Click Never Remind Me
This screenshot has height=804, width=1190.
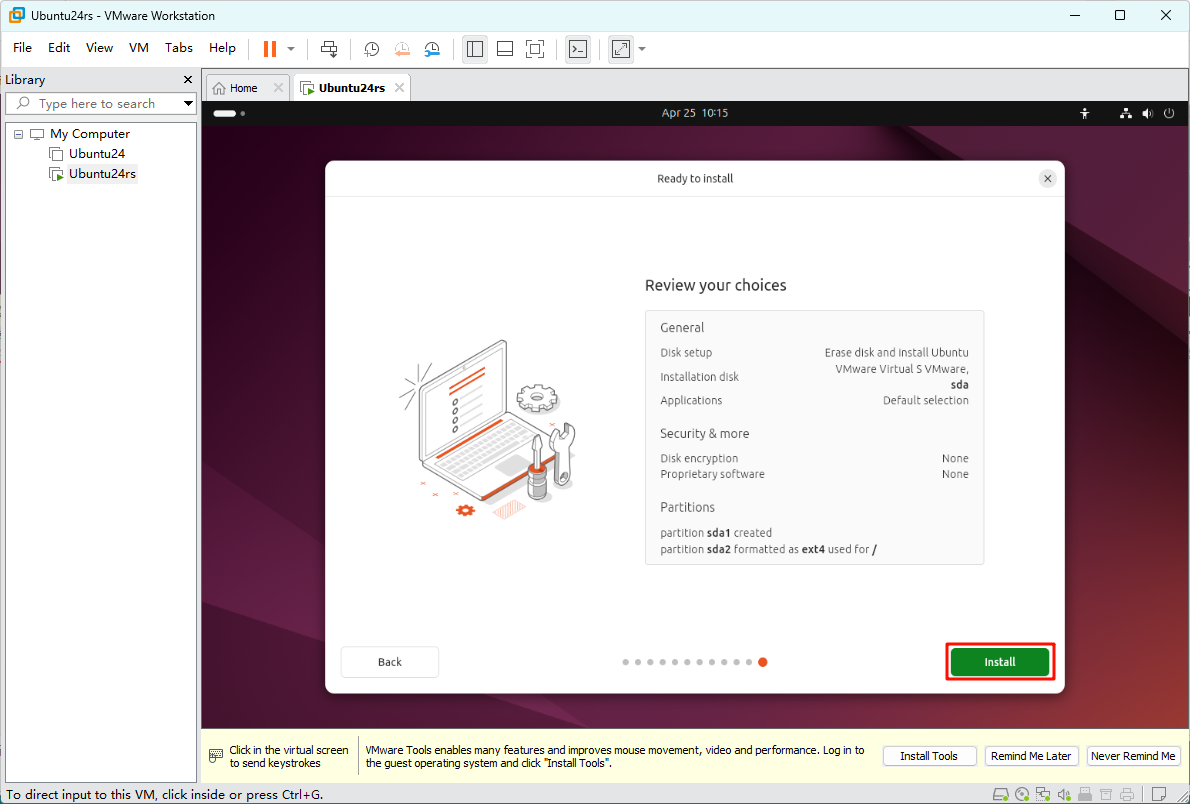pyautogui.click(x=1134, y=756)
